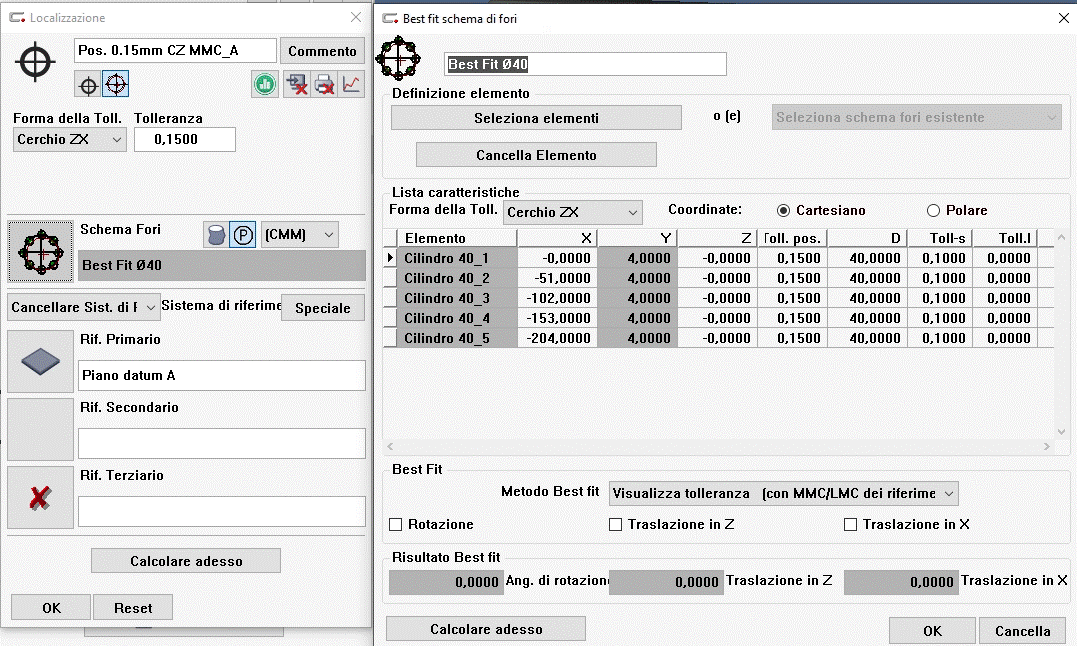Enable the Rotazione checkbox
Screen dimensions: 1077x646
[x=396, y=524]
